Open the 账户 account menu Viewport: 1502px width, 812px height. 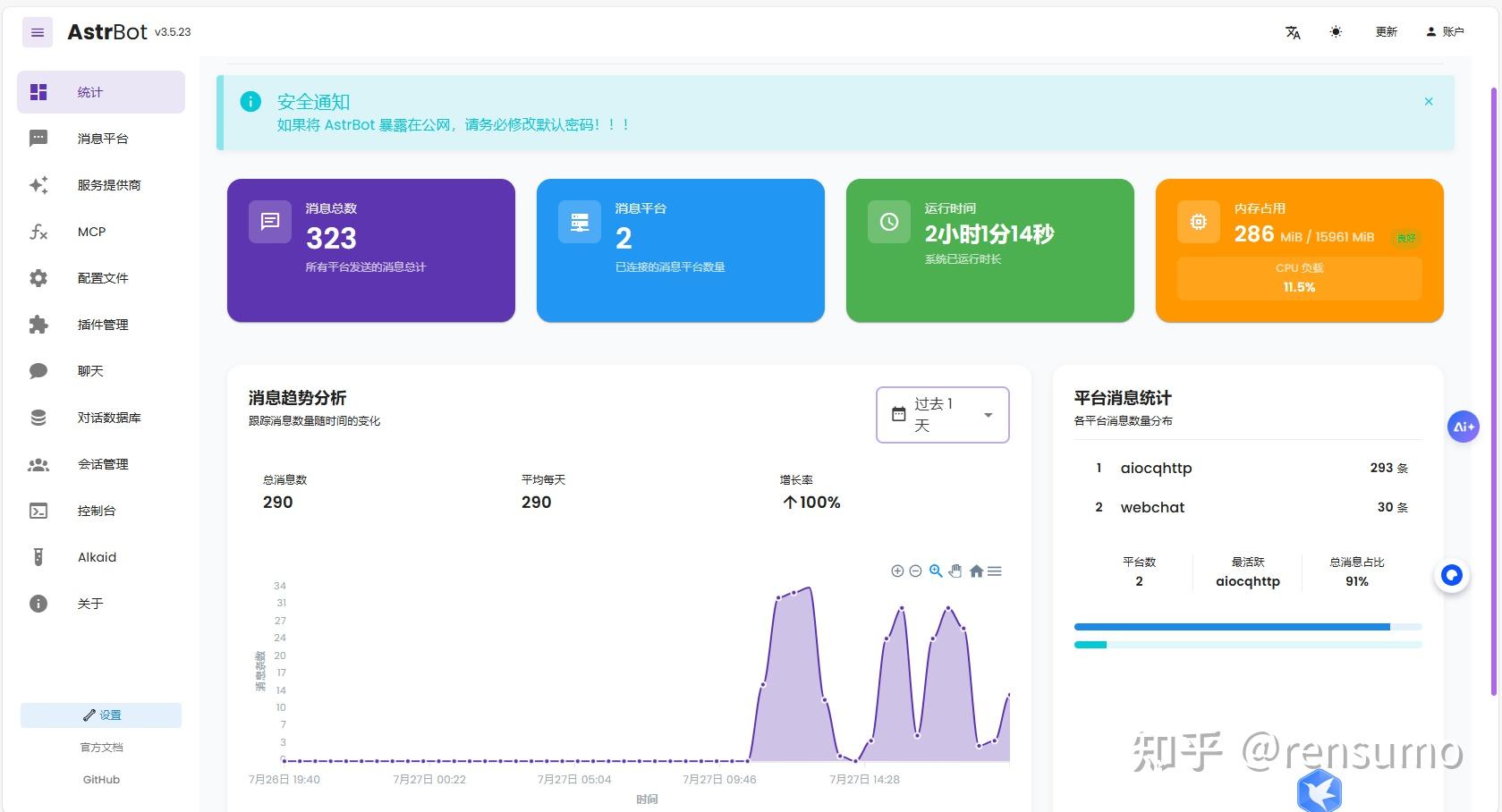tap(1445, 32)
